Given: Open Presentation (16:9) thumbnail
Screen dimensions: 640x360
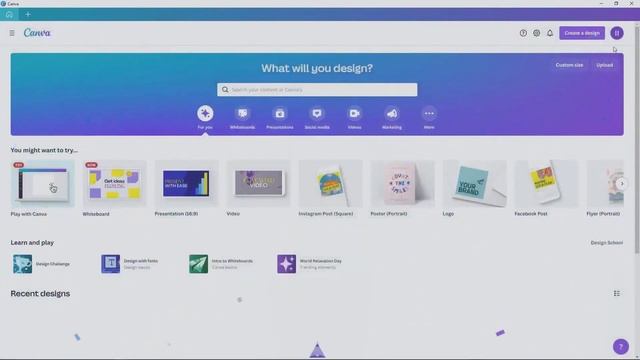Looking at the screenshot, I should pyautogui.click(x=187, y=184).
